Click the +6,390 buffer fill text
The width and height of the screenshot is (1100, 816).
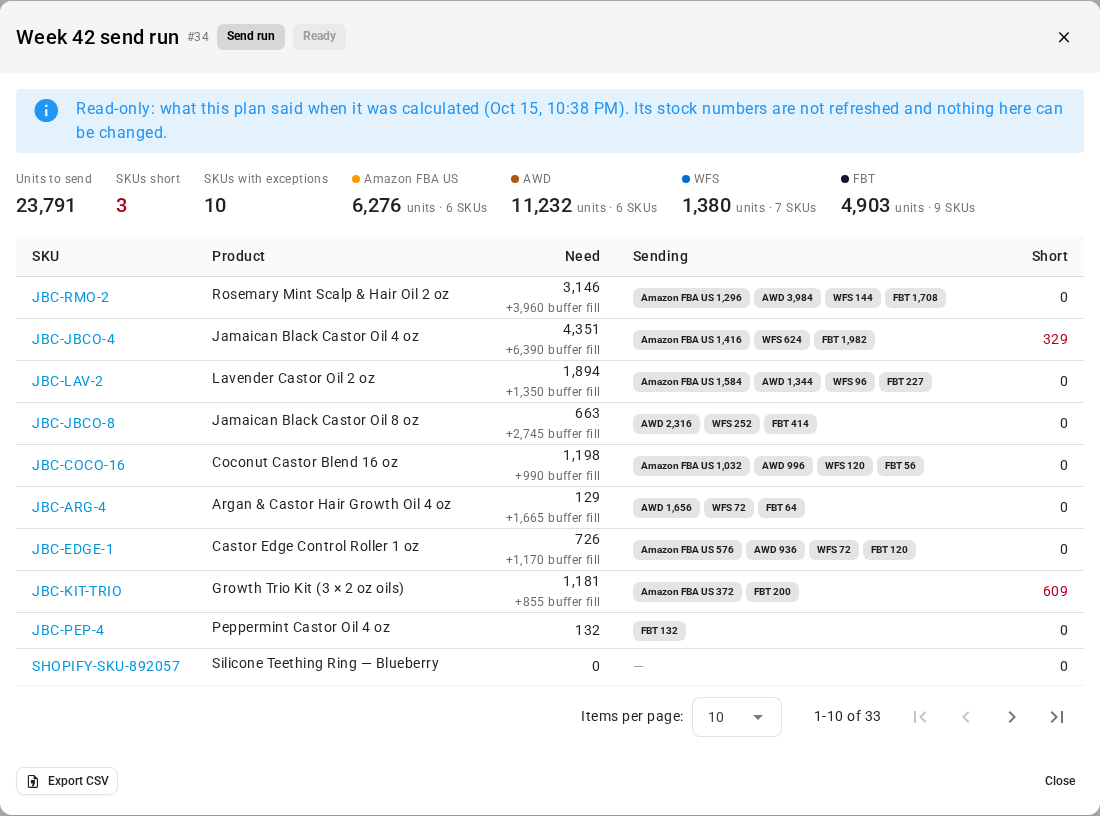(553, 350)
